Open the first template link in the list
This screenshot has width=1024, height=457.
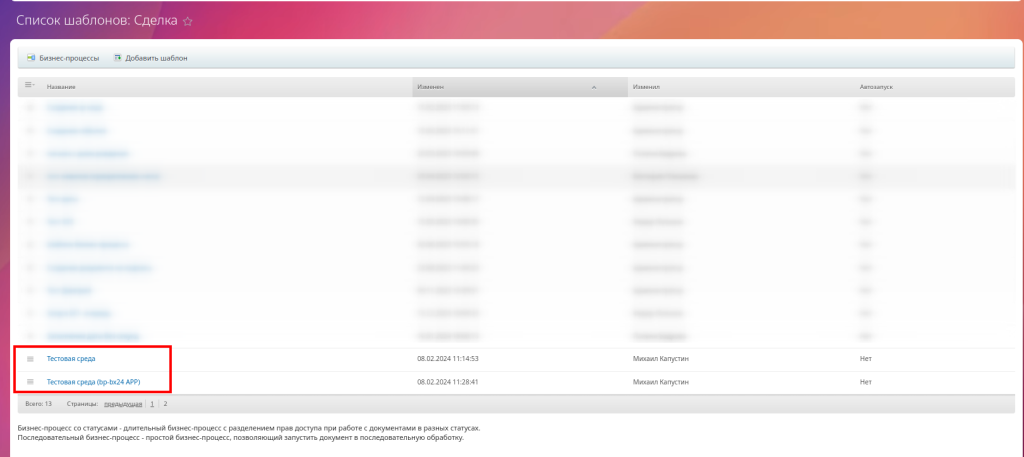pyautogui.click(x=75, y=107)
